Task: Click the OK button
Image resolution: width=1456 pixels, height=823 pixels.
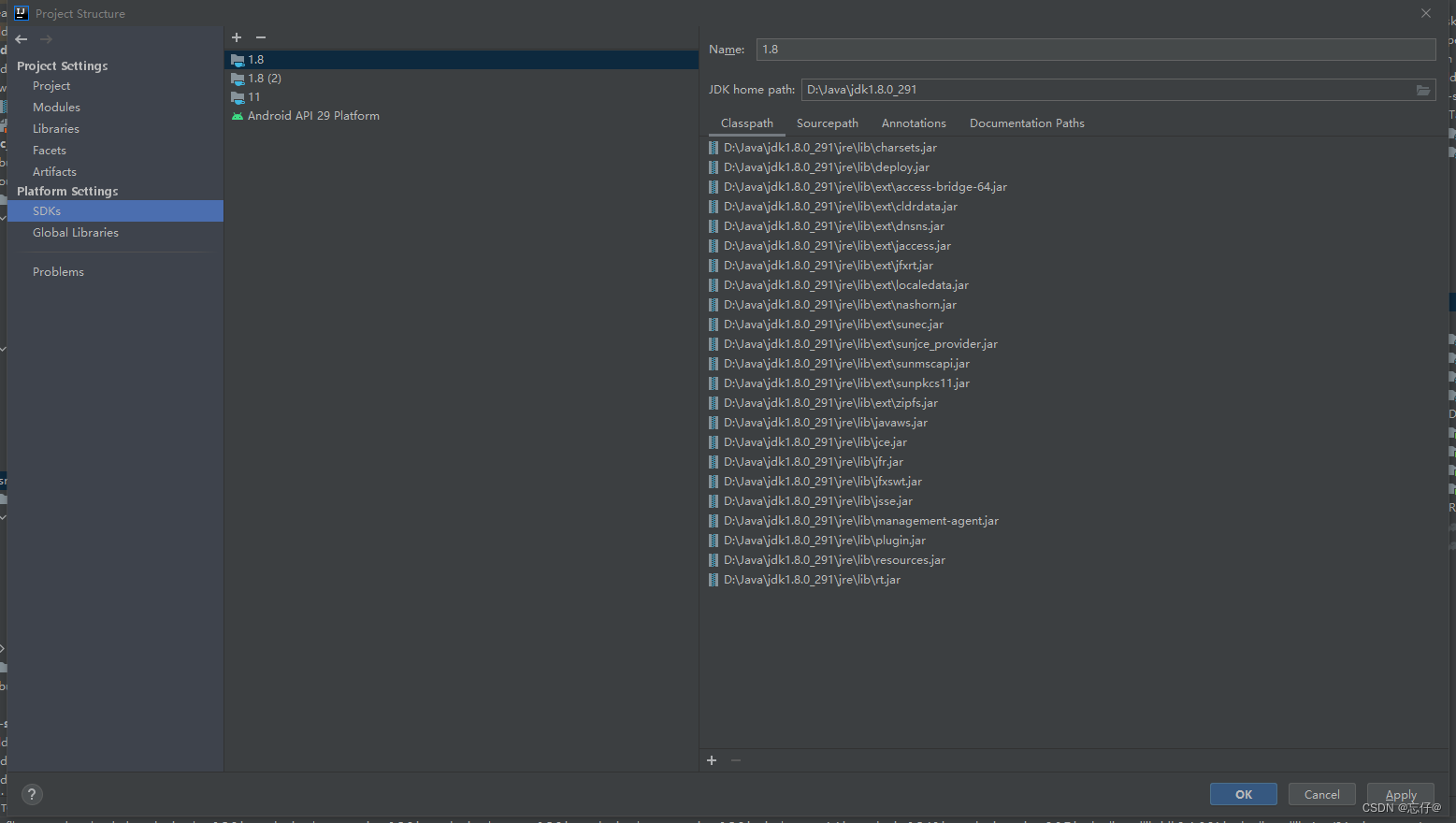Action: 1243,793
